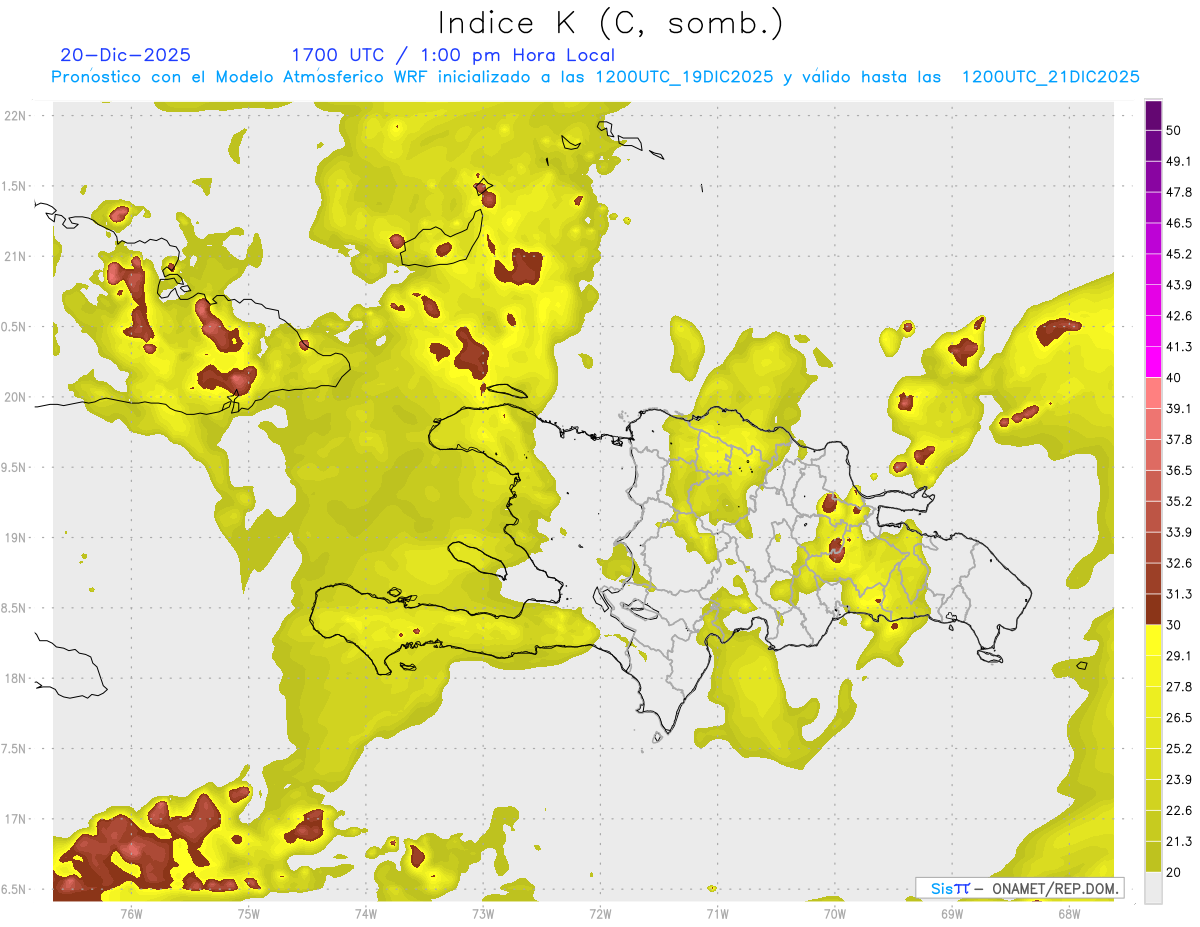Click the "76W" longitude label
Screen dimensions: 1200x927
pyautogui.click(x=131, y=912)
